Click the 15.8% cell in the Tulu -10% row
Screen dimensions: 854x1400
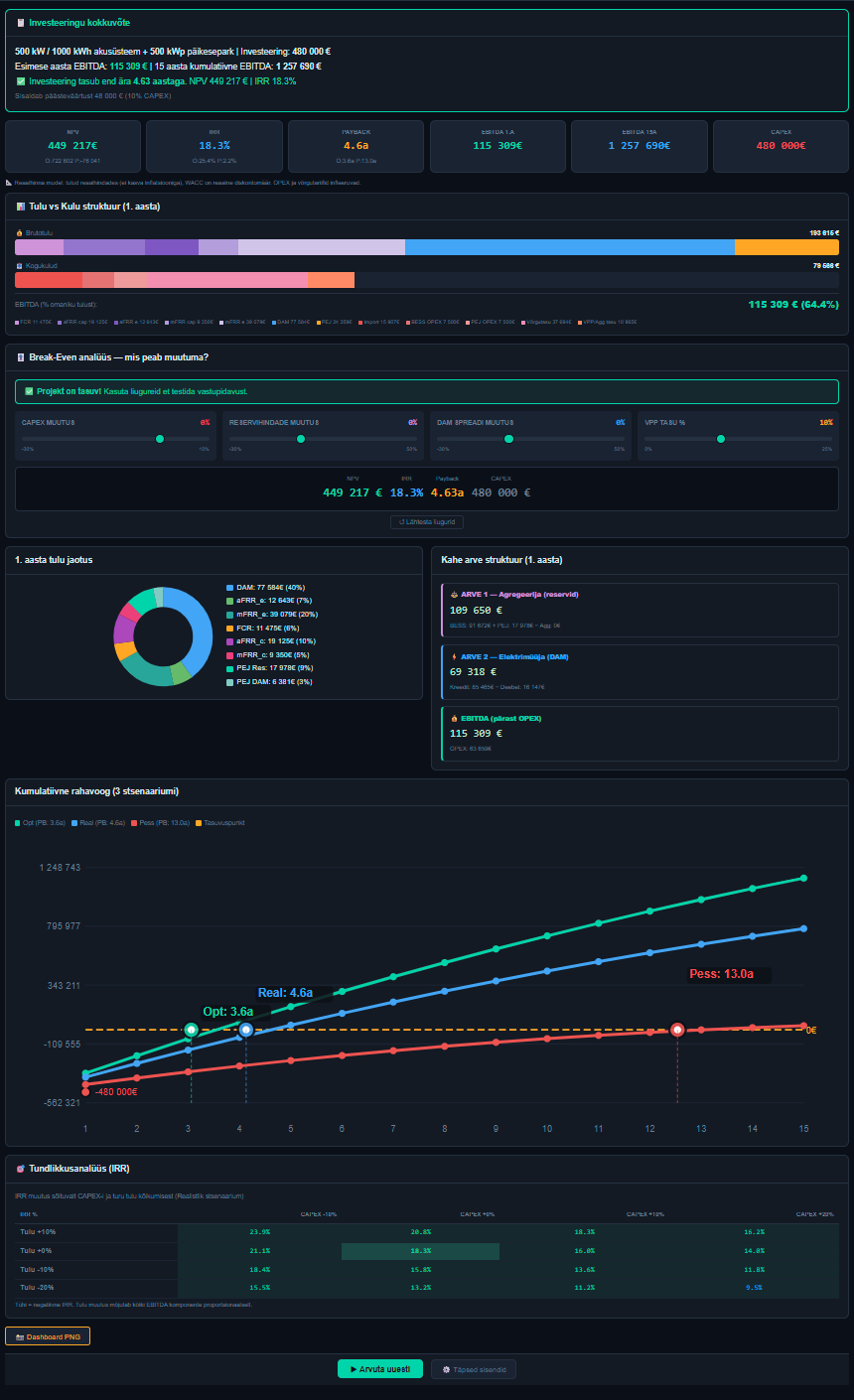click(x=420, y=1269)
